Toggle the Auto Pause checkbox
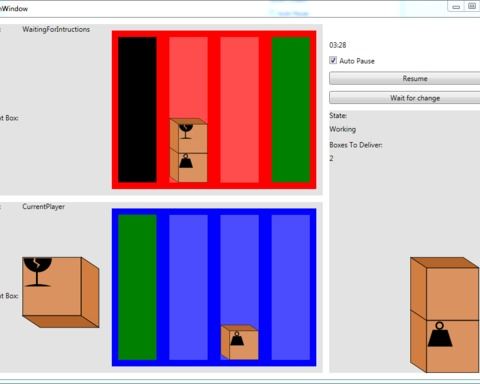 tap(333, 60)
